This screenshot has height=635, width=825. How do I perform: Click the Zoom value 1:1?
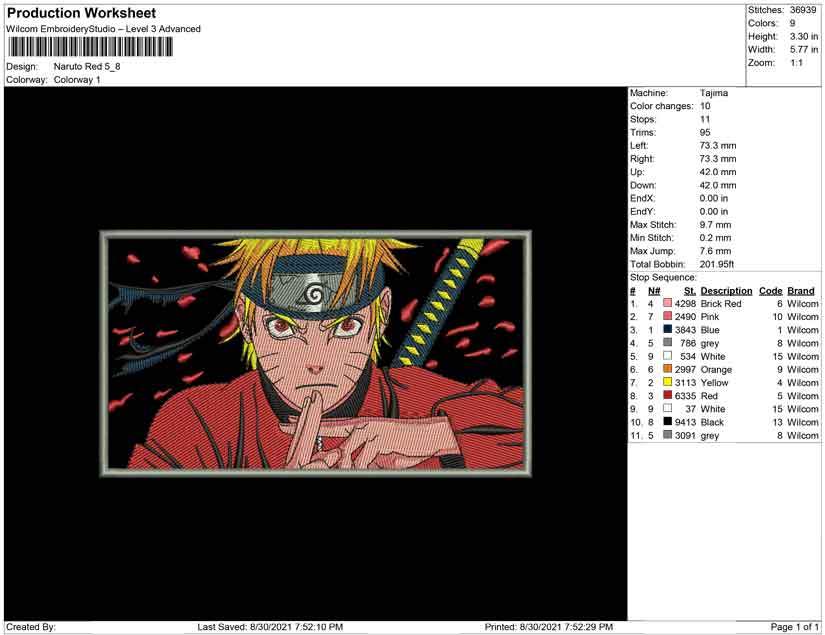coord(796,63)
